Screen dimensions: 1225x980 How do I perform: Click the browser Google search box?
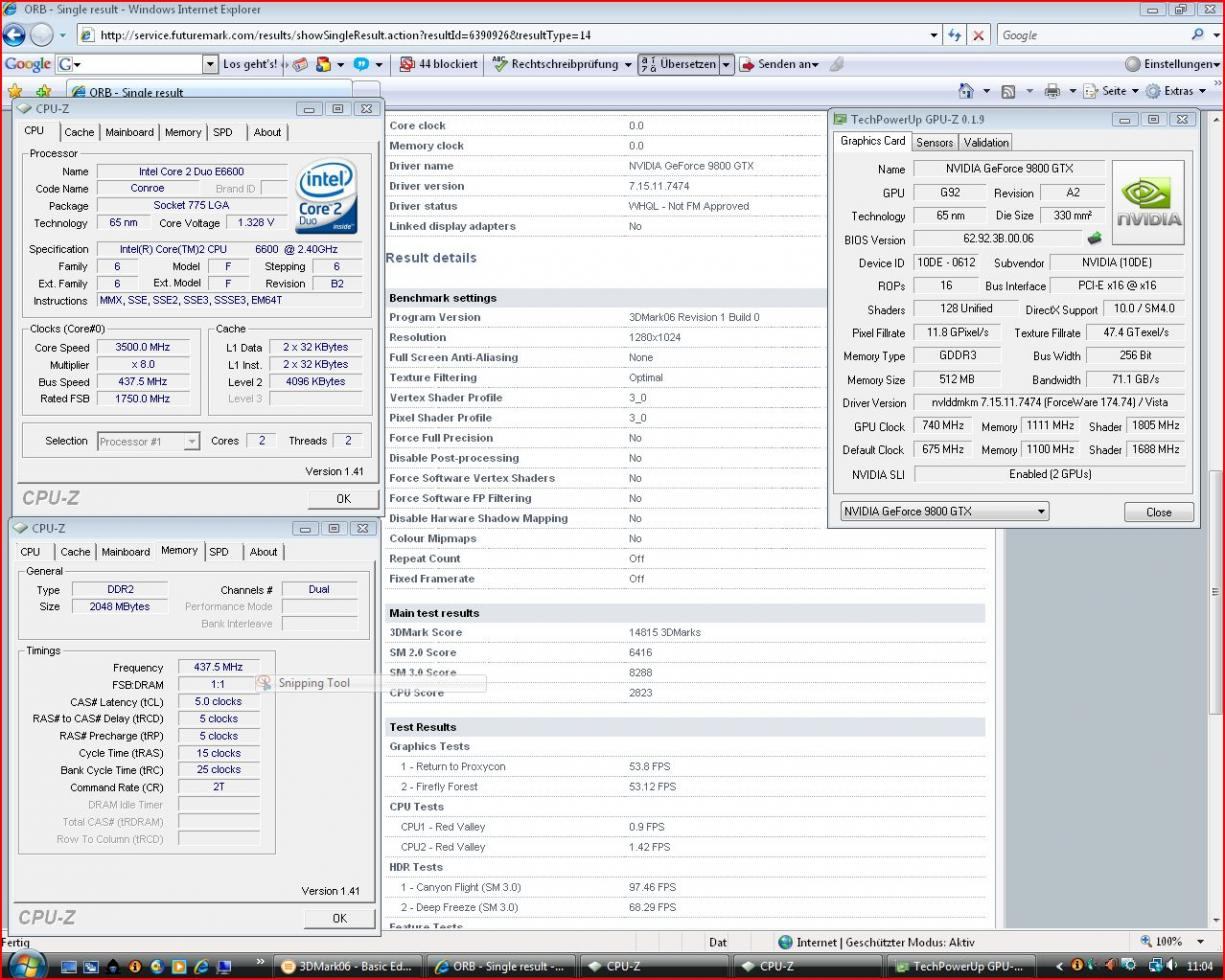coord(1090,35)
